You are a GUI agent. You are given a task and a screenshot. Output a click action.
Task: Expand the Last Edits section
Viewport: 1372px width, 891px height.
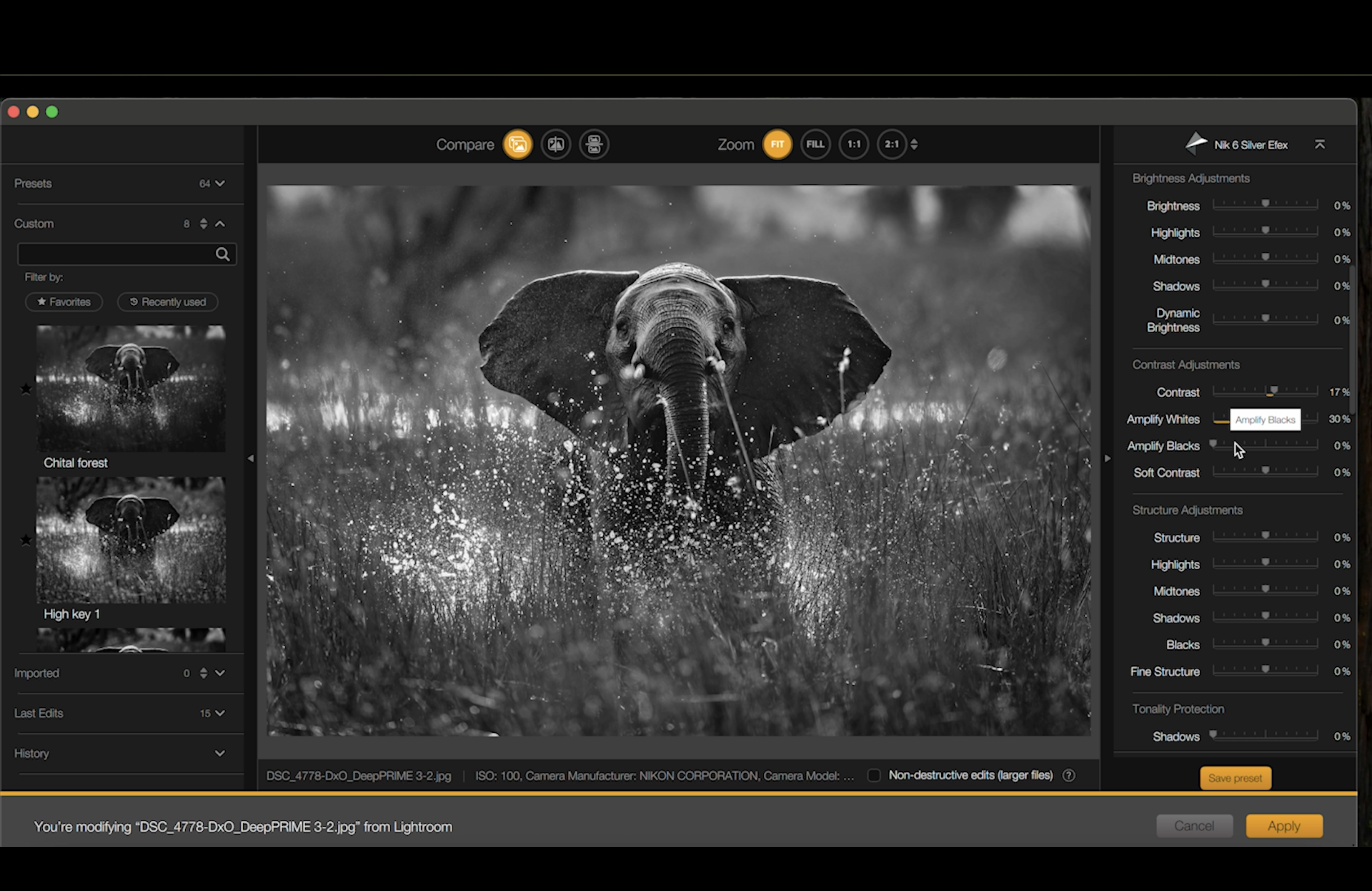coord(220,713)
